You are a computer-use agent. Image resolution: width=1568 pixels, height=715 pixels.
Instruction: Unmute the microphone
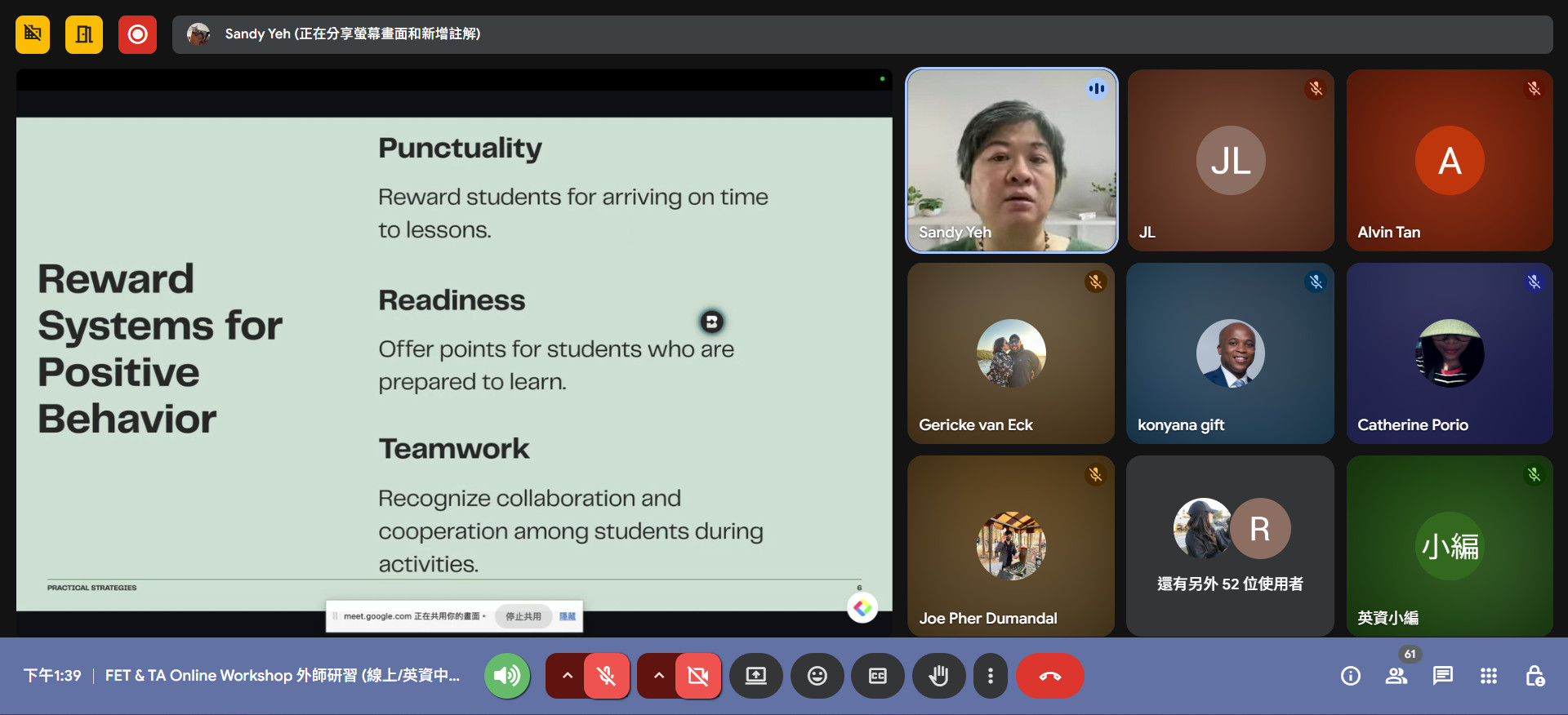click(606, 676)
